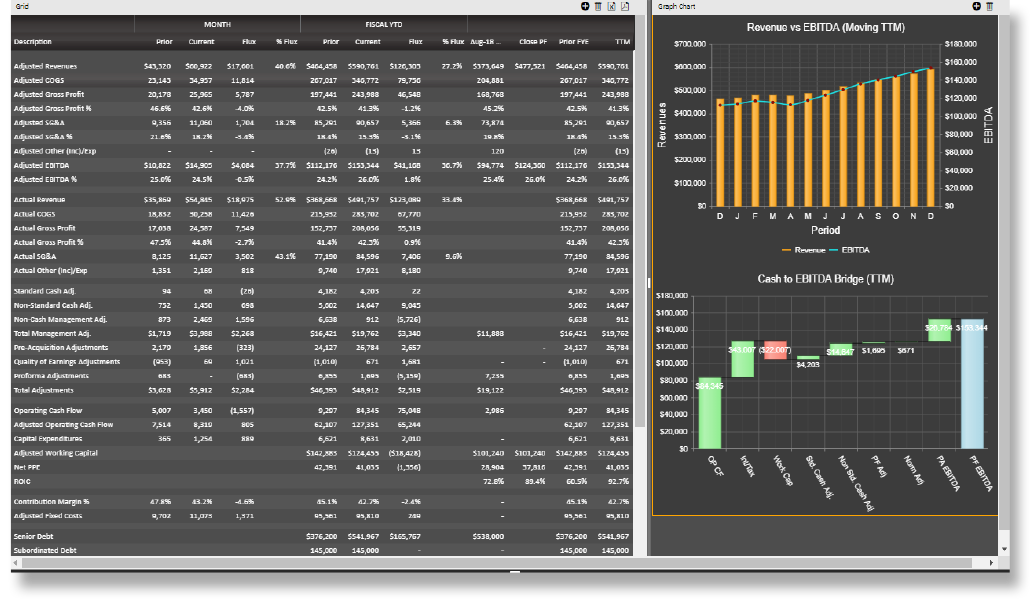Screen dimensions: 1036x604
Task: Export the grid to PDF
Action: pos(625,7)
